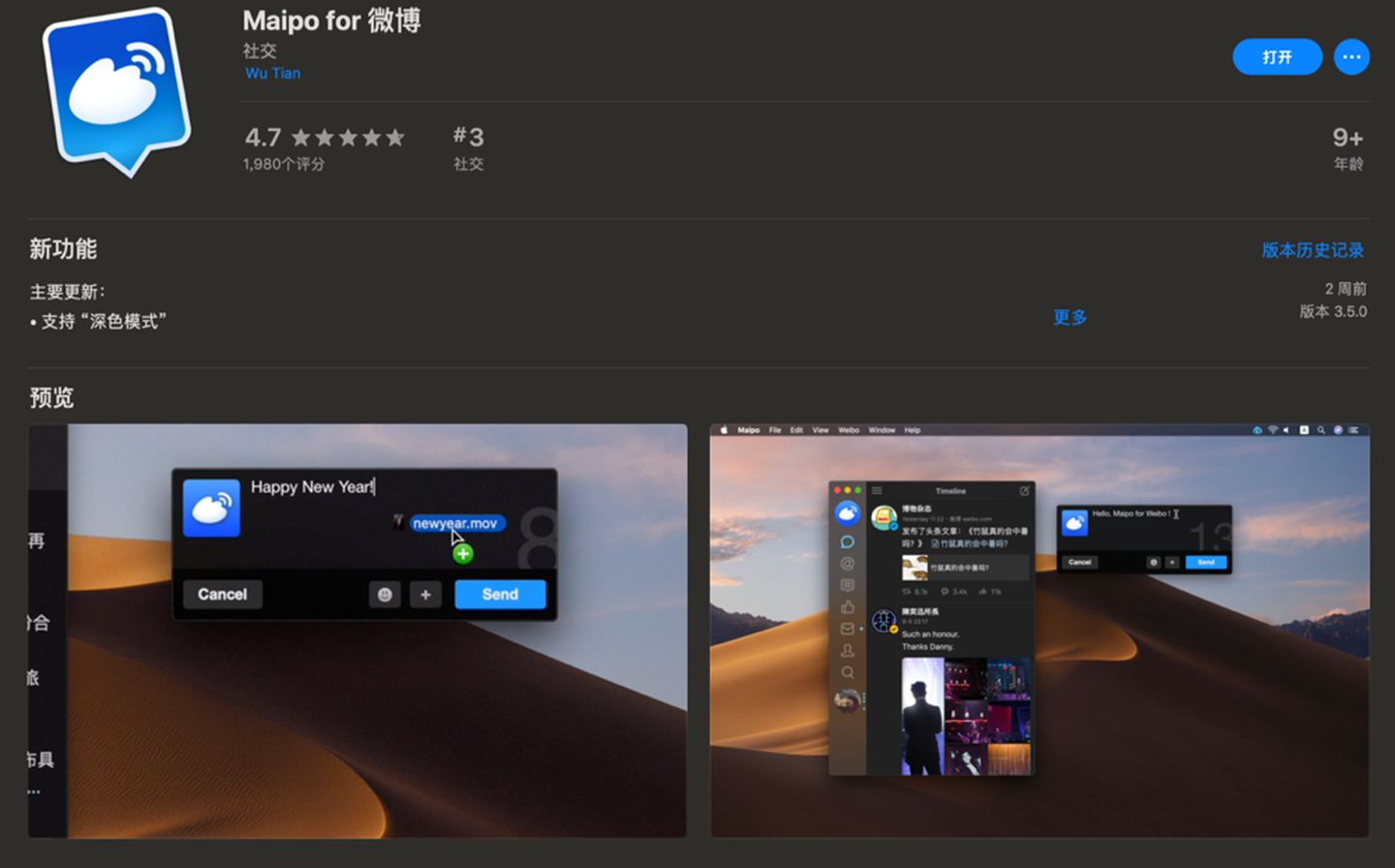Click the search magnifier in Maipo sidebar
Viewport: 1395px width, 868px height.
coord(848,672)
